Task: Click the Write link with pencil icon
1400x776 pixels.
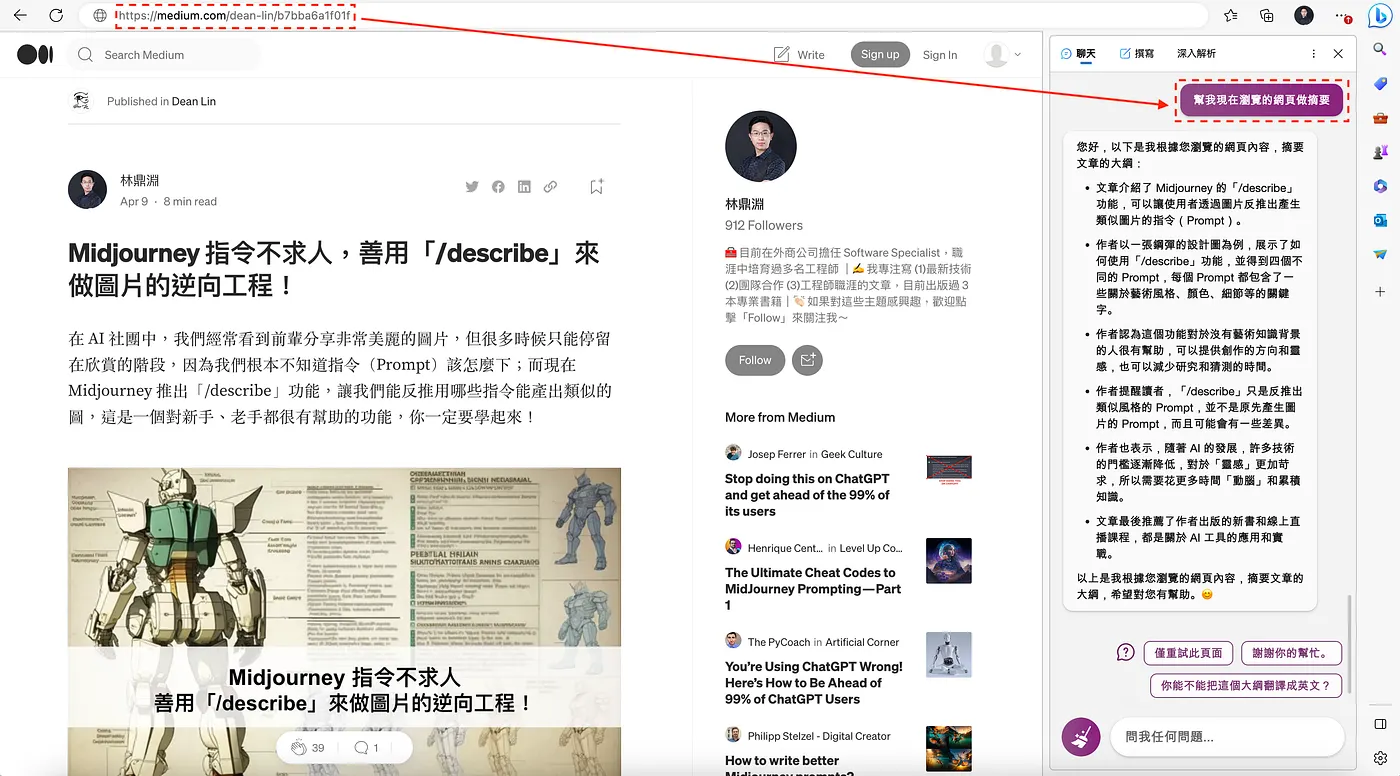Action: [x=799, y=55]
